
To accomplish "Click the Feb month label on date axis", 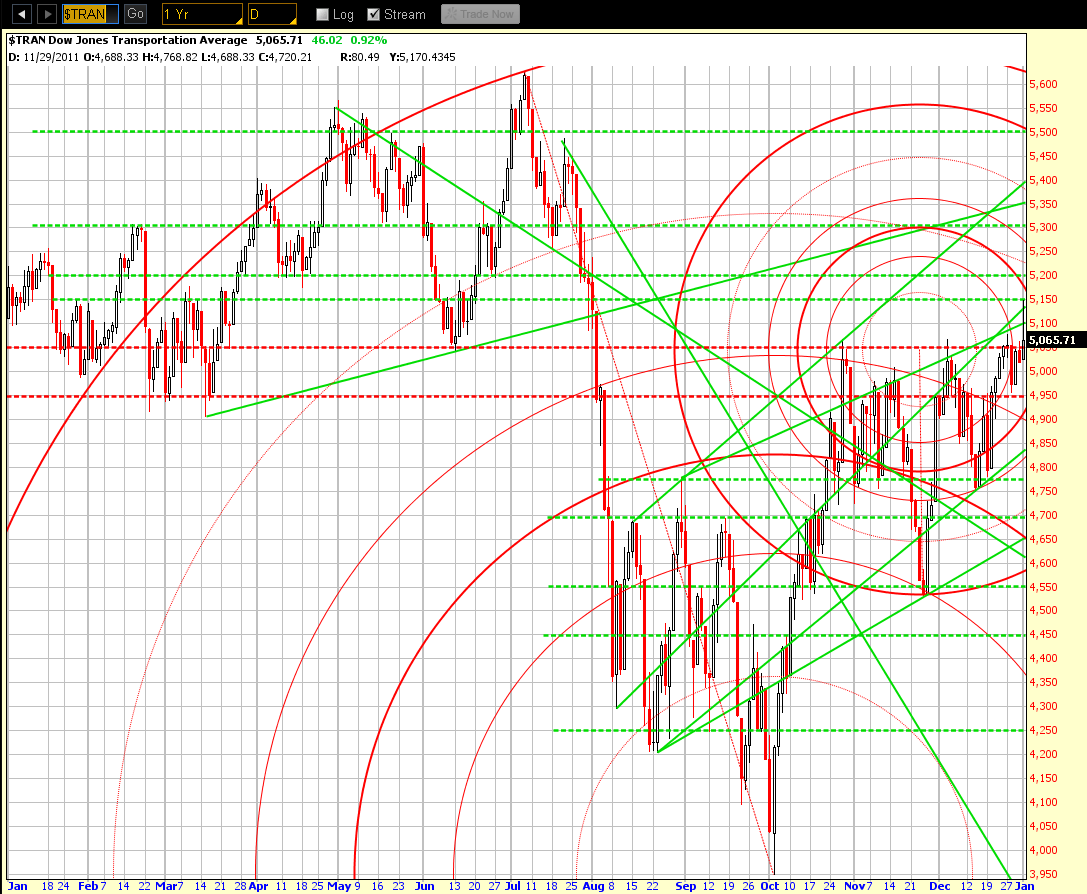I will click(x=88, y=886).
